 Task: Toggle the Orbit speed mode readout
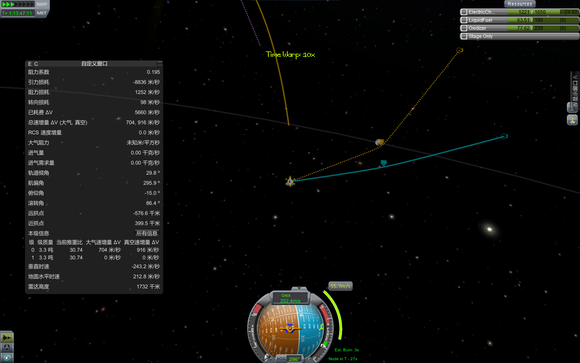(290, 298)
